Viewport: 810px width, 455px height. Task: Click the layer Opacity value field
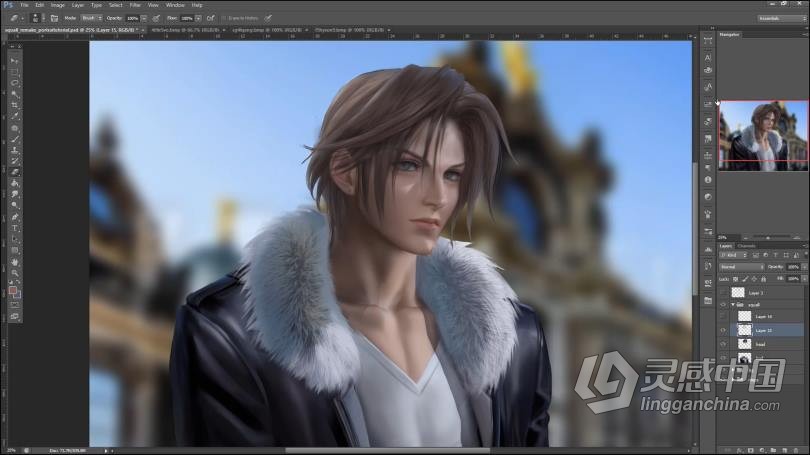(x=793, y=267)
